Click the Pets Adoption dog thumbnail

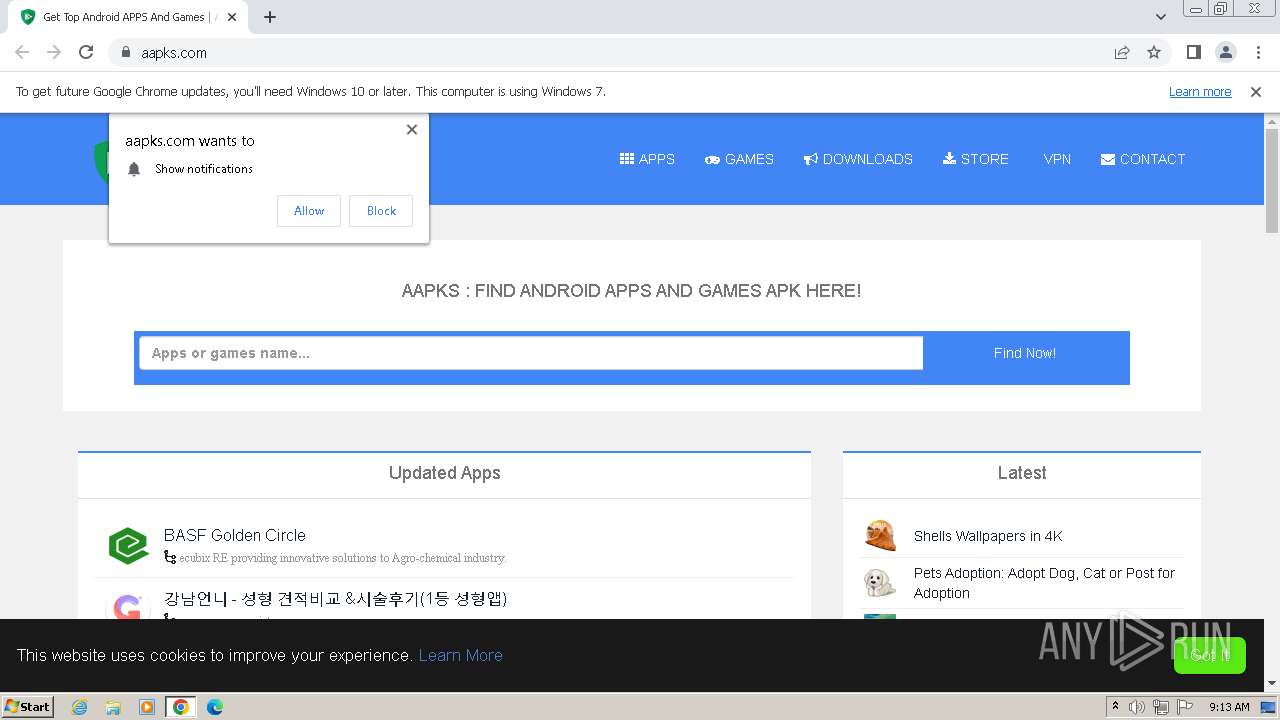[880, 582]
